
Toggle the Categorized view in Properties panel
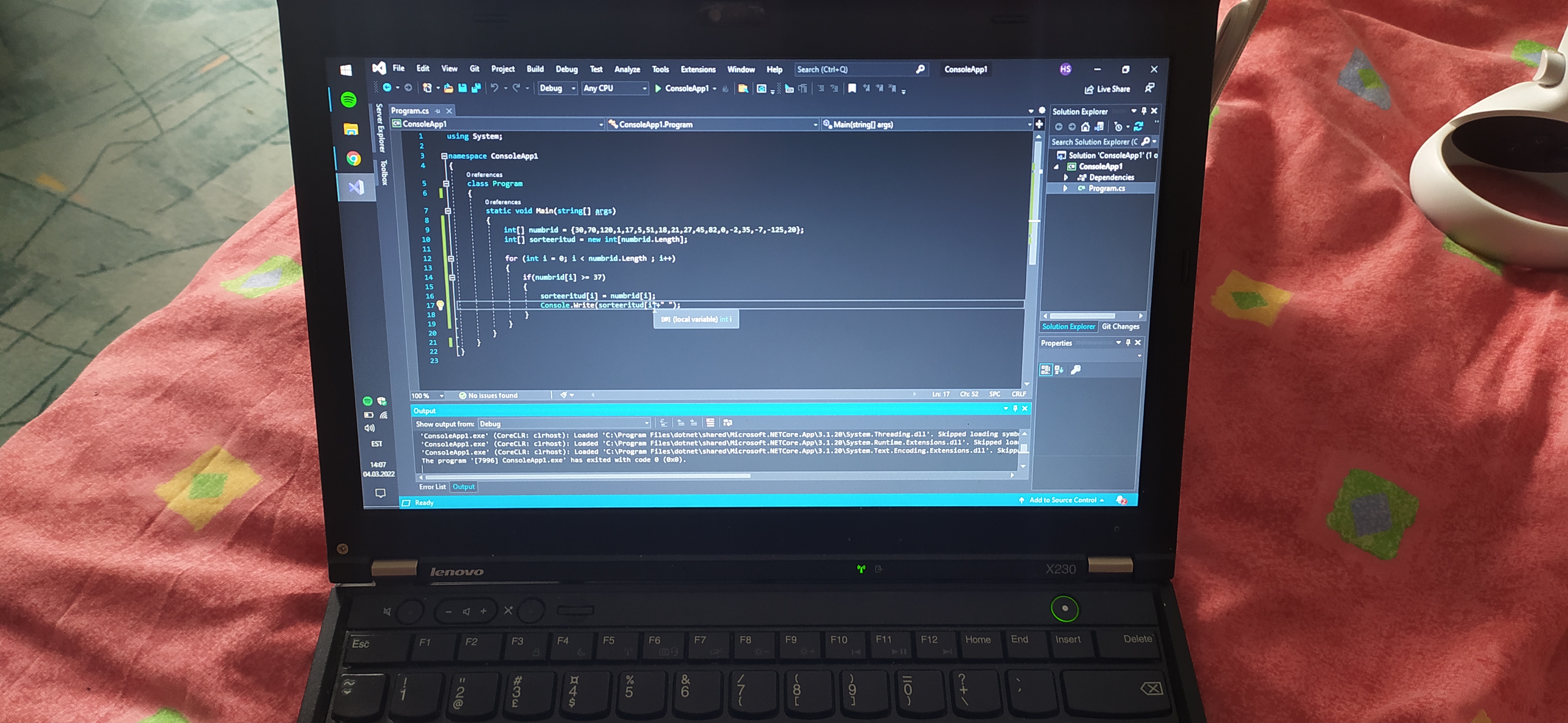coord(1045,369)
